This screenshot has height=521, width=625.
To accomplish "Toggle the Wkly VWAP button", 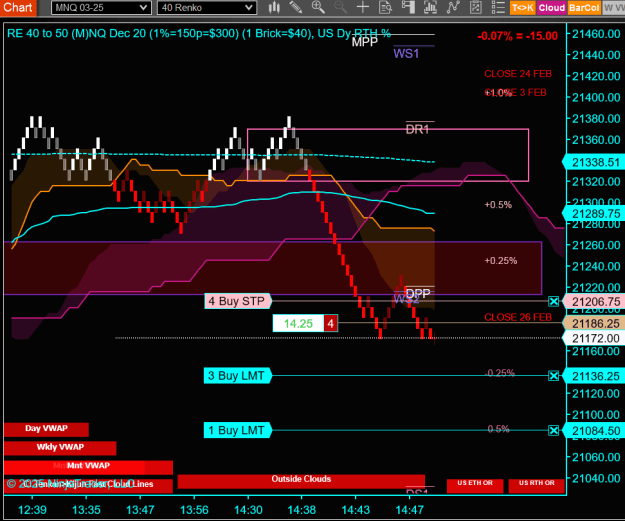I will [x=60, y=448].
